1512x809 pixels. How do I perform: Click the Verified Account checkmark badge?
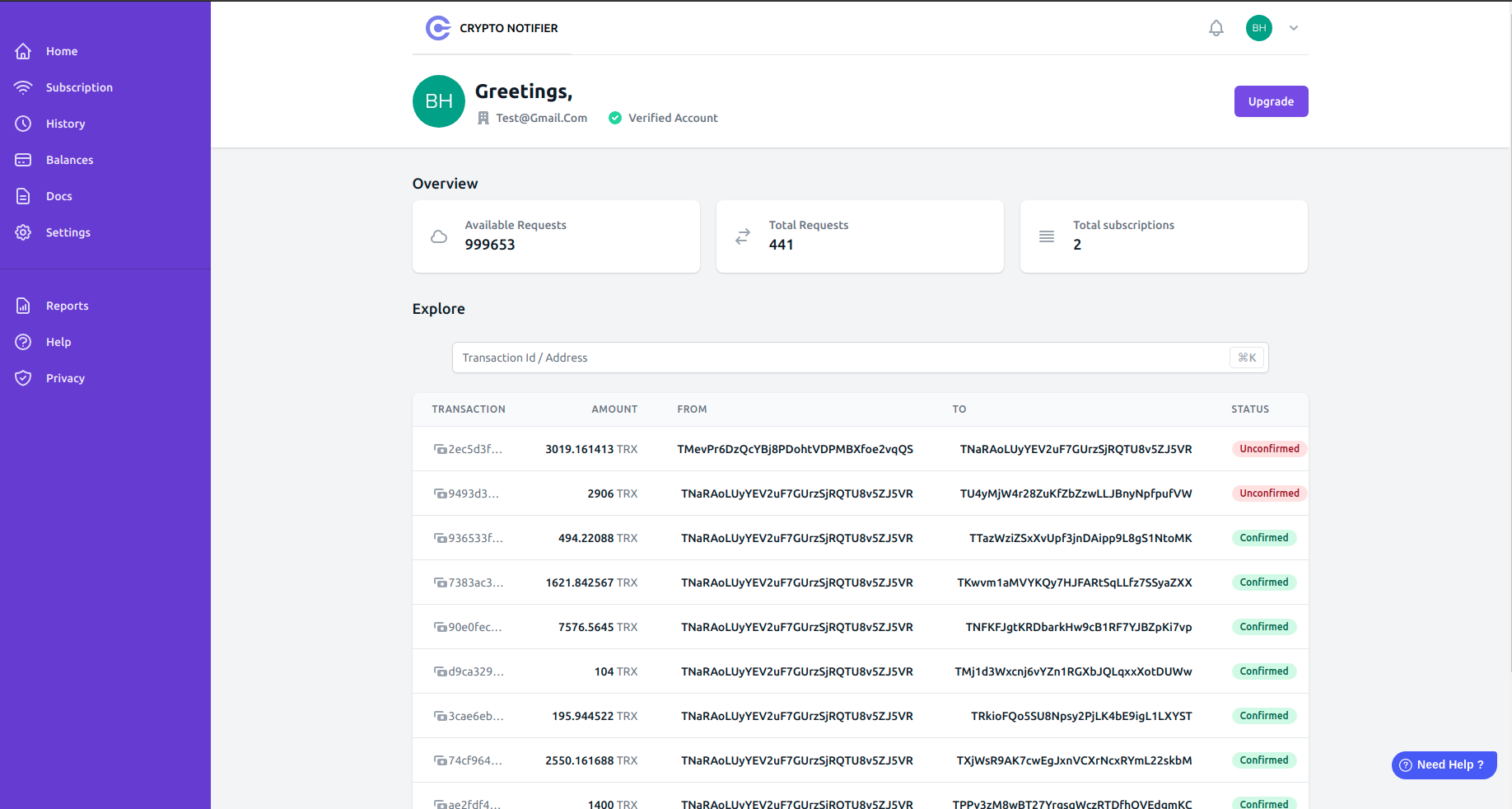pos(615,118)
